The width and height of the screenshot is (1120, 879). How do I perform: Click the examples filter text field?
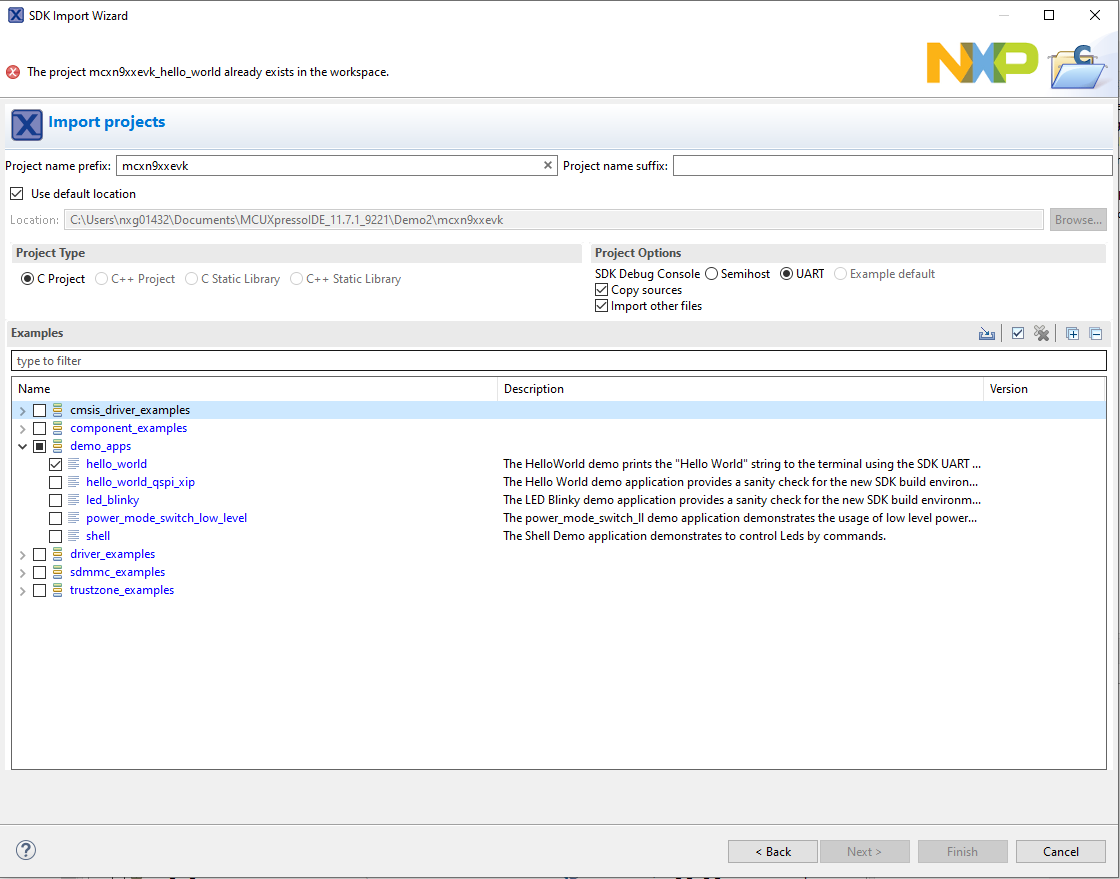558,361
